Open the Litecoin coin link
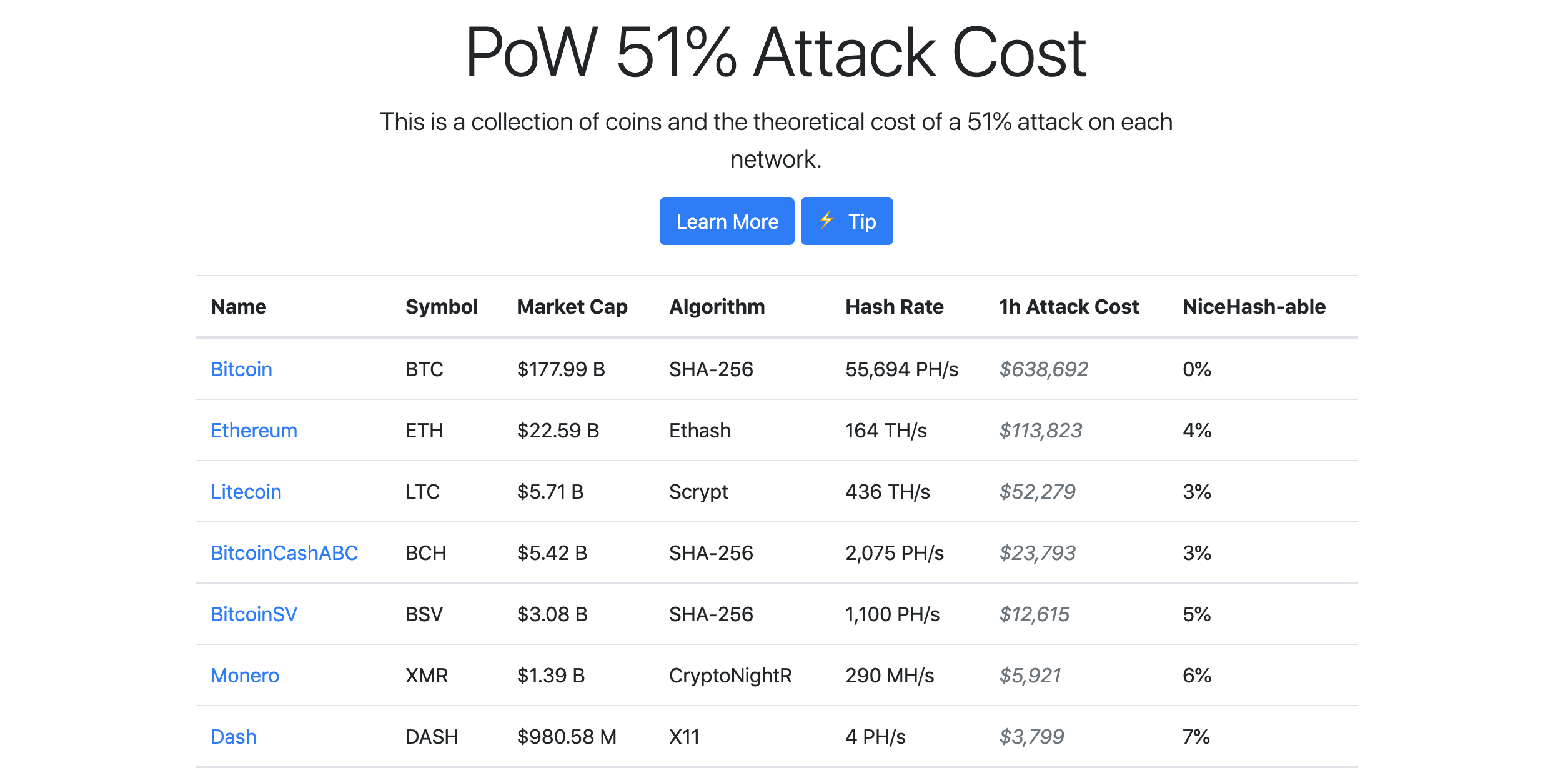This screenshot has width=1568, height=780. click(x=246, y=492)
